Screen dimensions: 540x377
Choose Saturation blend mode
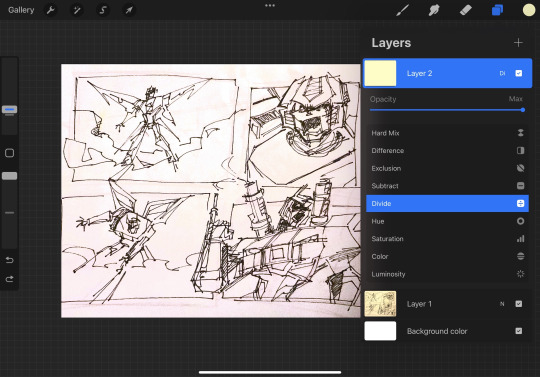(x=447, y=239)
